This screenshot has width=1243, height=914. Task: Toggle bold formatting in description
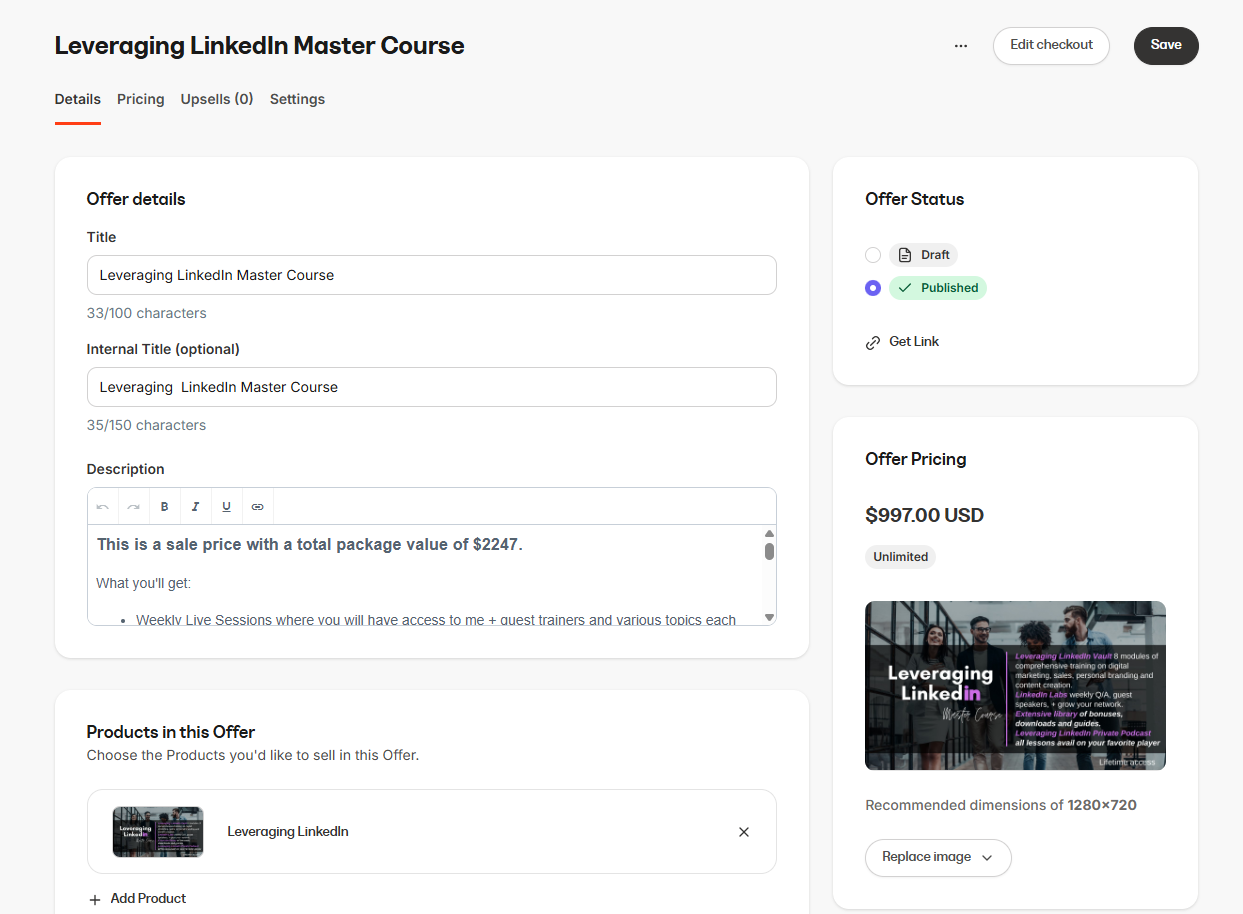tap(165, 507)
